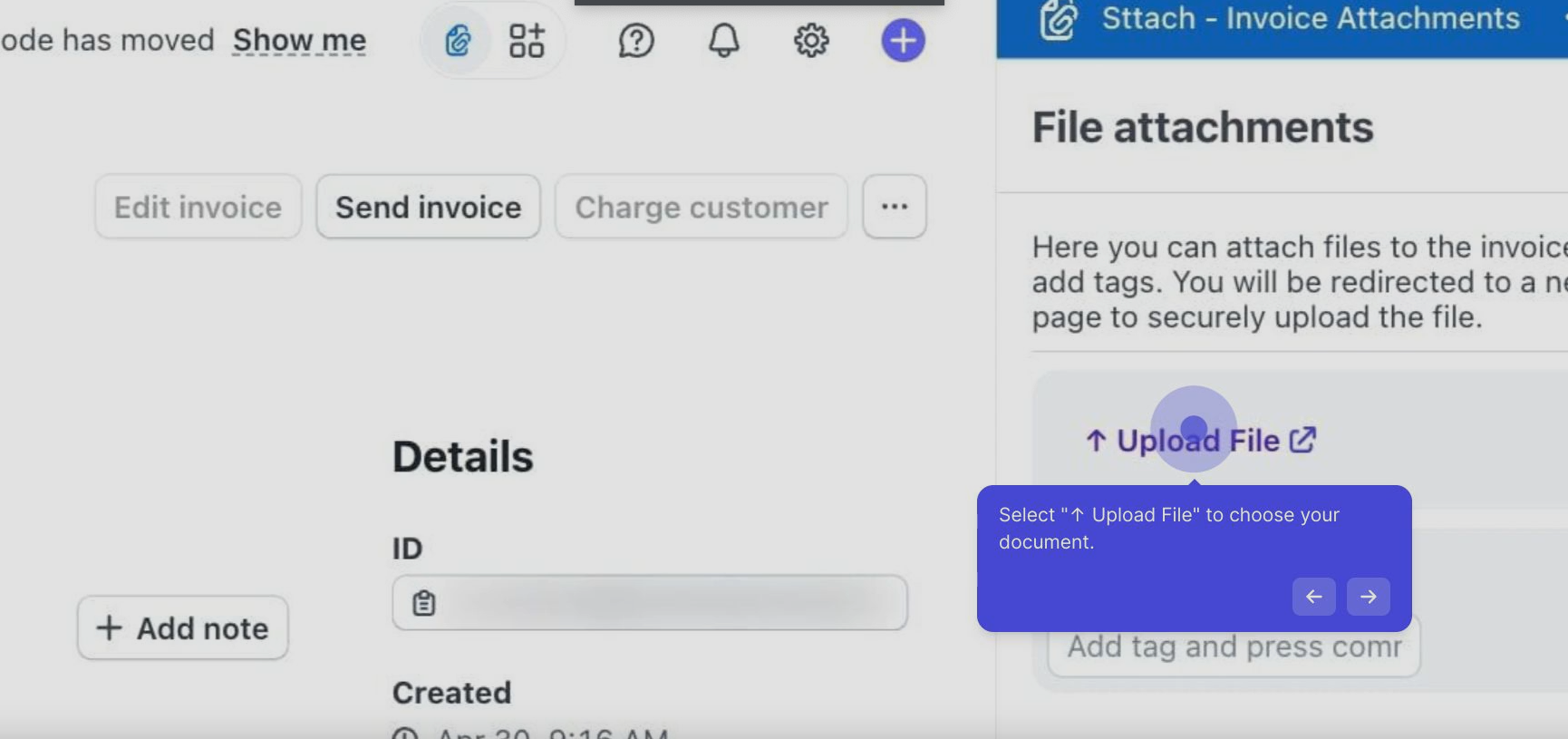Viewport: 1568px width, 739px height.
Task: Click the blurred invoice ID field
Action: coord(650,603)
